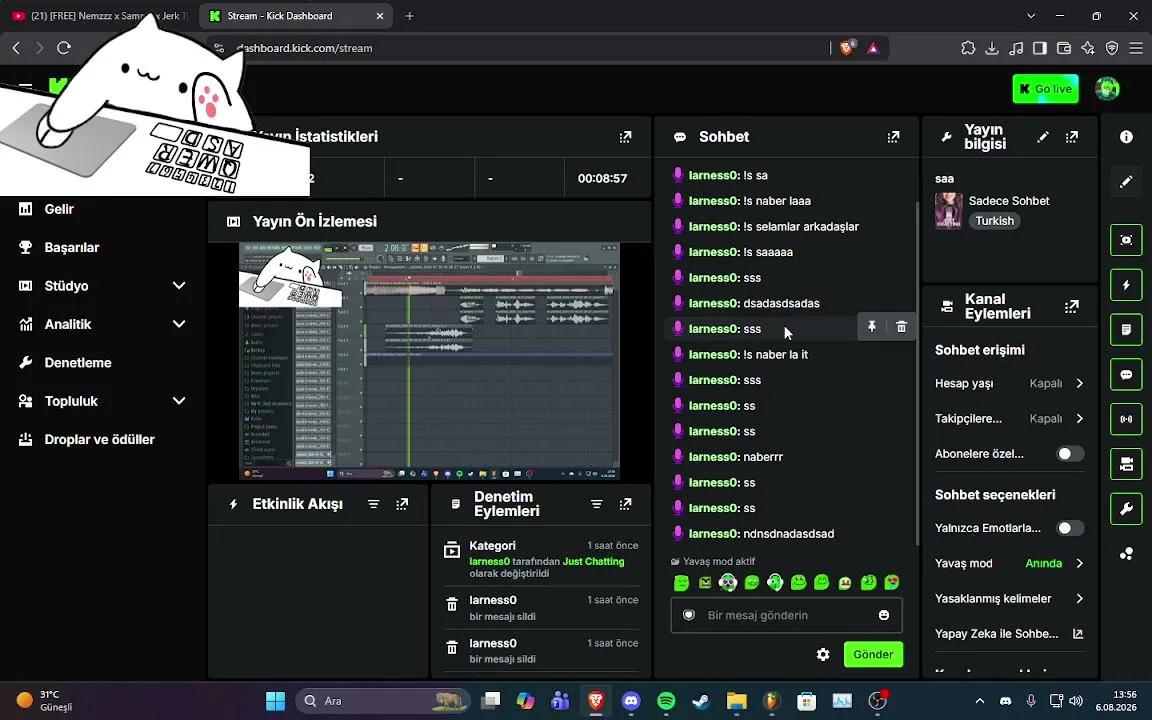Click the broadcast signal icon in right sidebar
Viewport: 1152px width, 720px height.
click(1126, 420)
